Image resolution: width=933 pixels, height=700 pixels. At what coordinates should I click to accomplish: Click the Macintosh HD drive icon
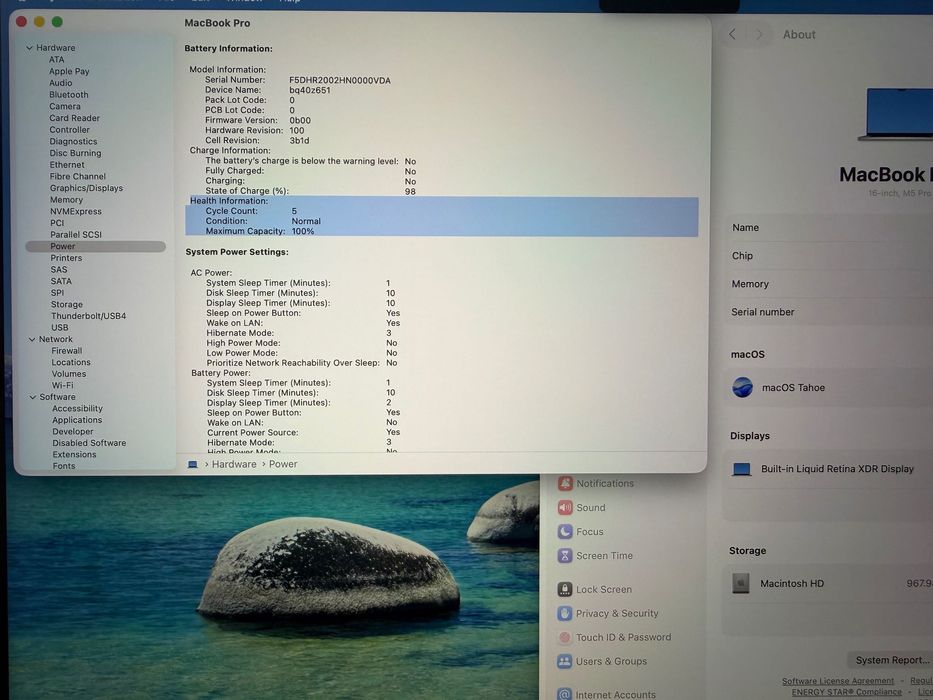tap(740, 583)
